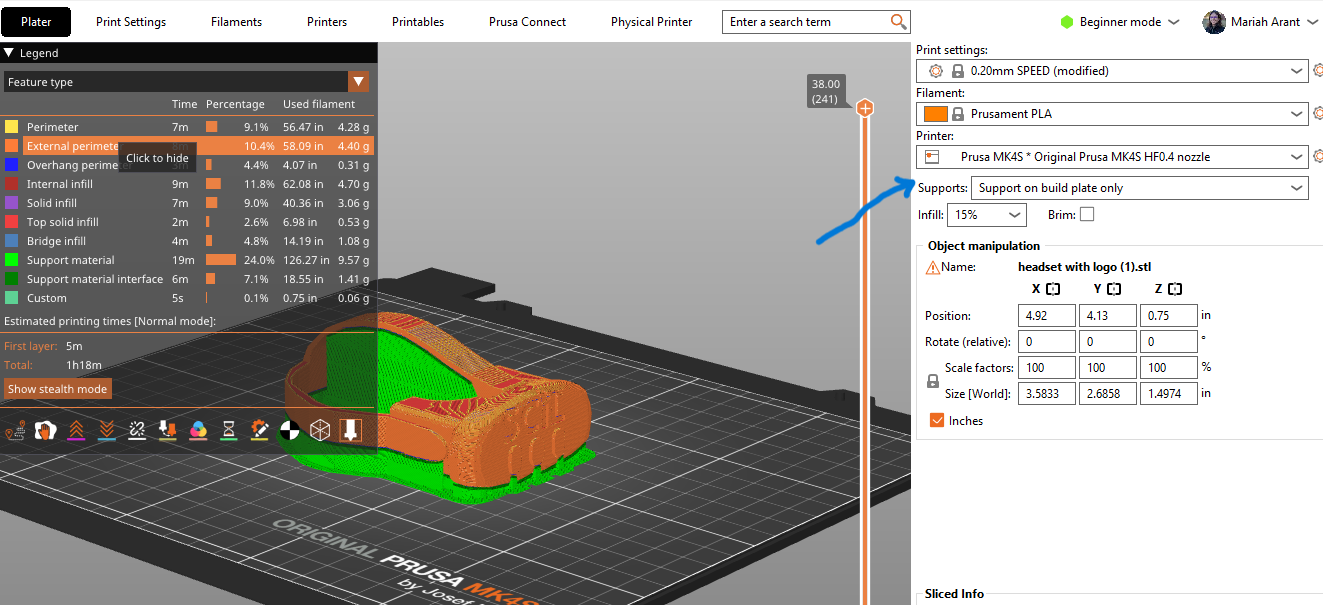Click Show stealth mode button

click(57, 389)
